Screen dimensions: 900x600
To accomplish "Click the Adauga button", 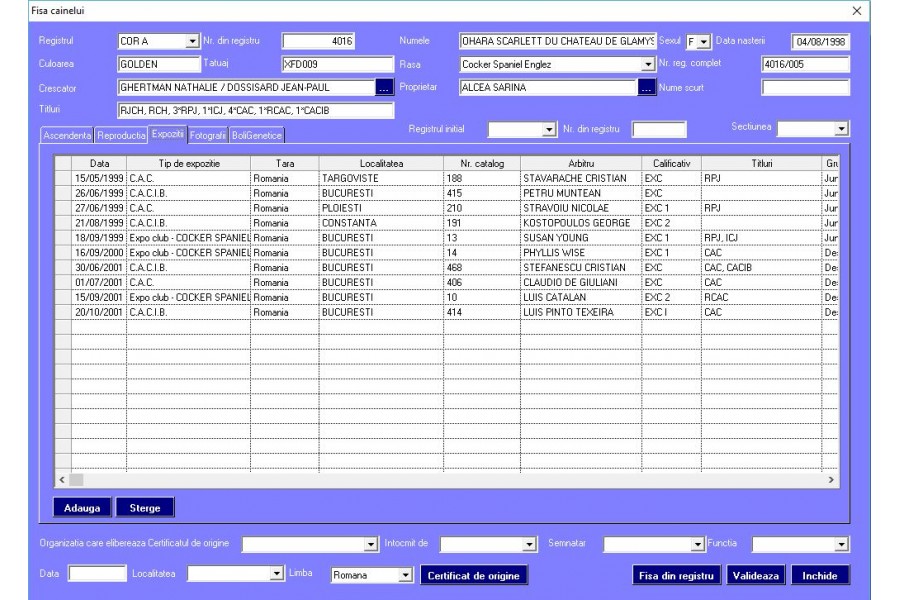I will click(x=82, y=508).
